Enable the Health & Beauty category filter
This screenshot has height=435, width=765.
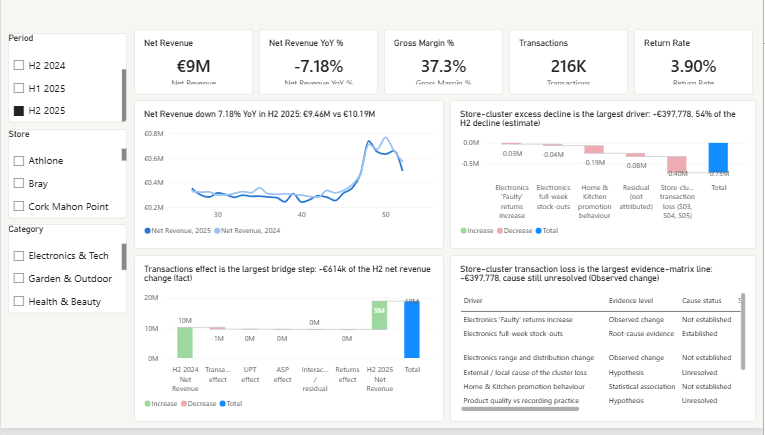coord(19,301)
